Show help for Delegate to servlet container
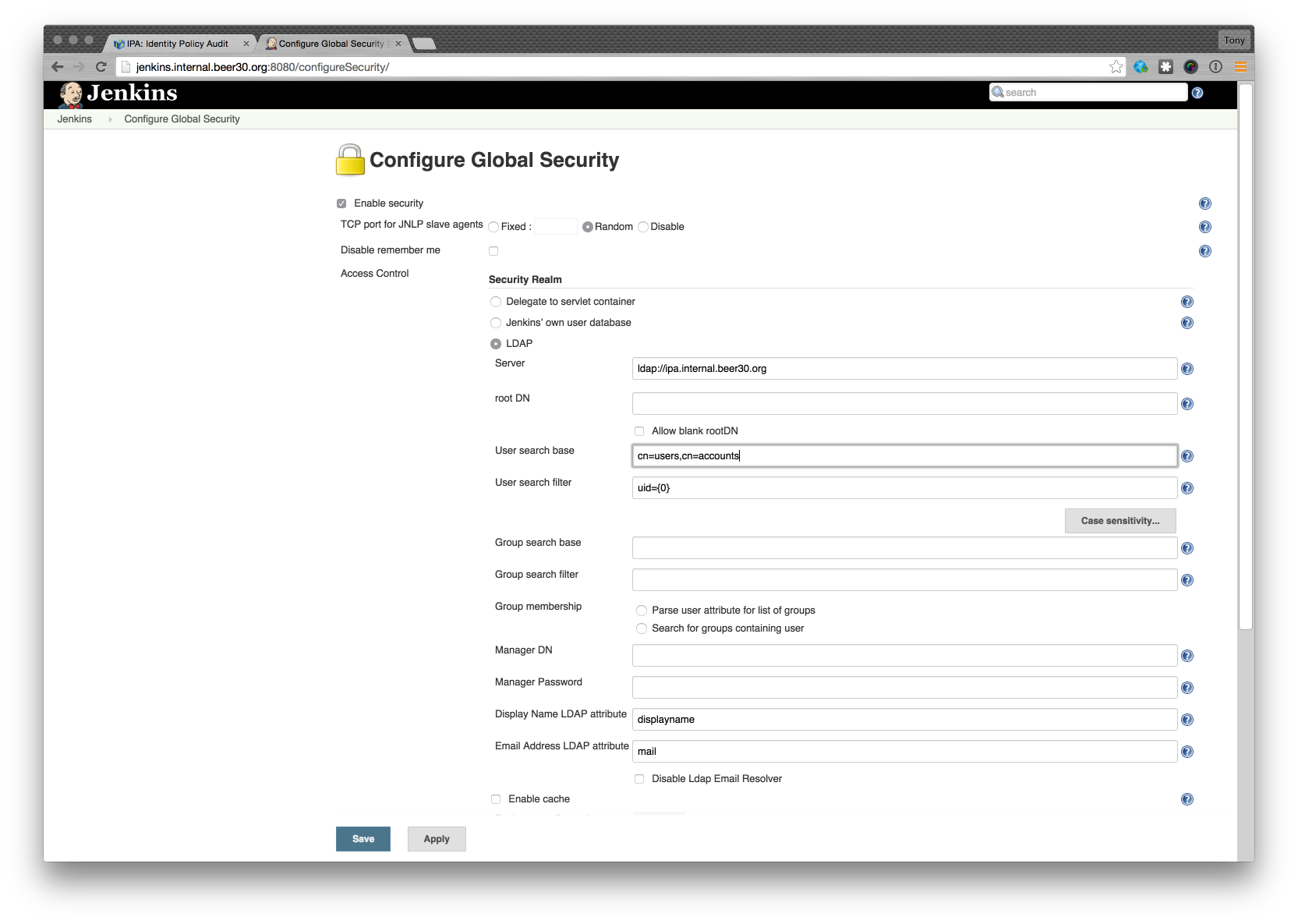This screenshot has height=924, width=1298. pos(1187,302)
